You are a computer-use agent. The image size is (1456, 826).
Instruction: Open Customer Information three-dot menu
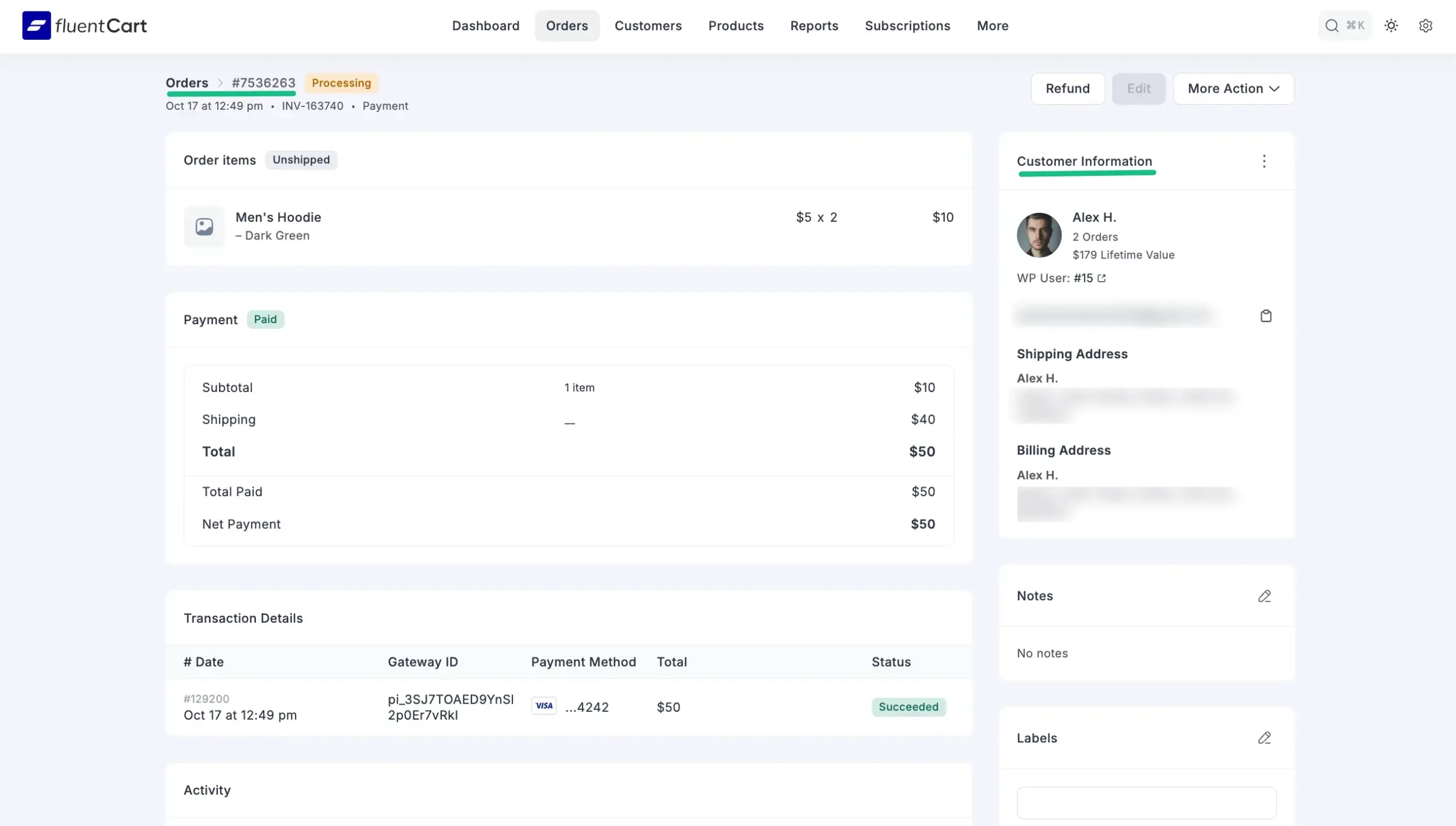(x=1264, y=162)
